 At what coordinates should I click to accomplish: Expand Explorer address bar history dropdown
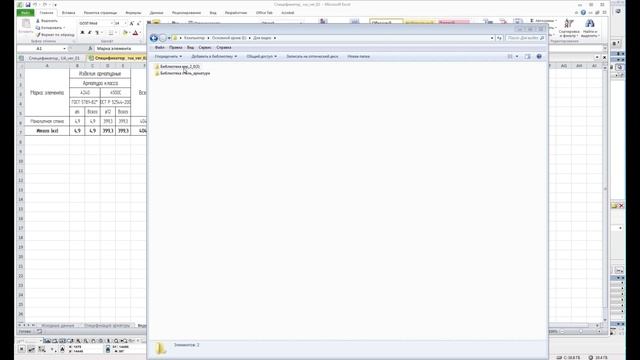[492, 38]
